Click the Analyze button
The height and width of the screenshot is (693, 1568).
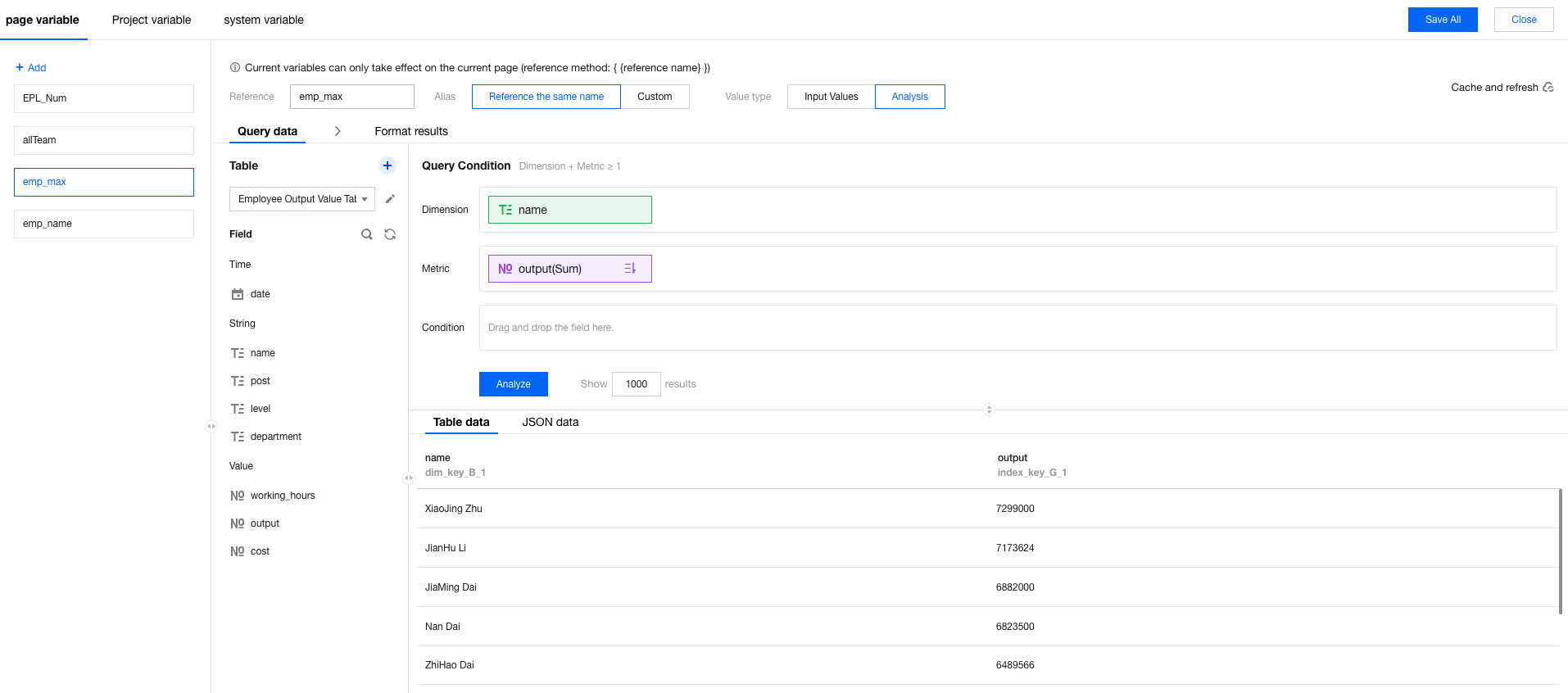click(513, 384)
